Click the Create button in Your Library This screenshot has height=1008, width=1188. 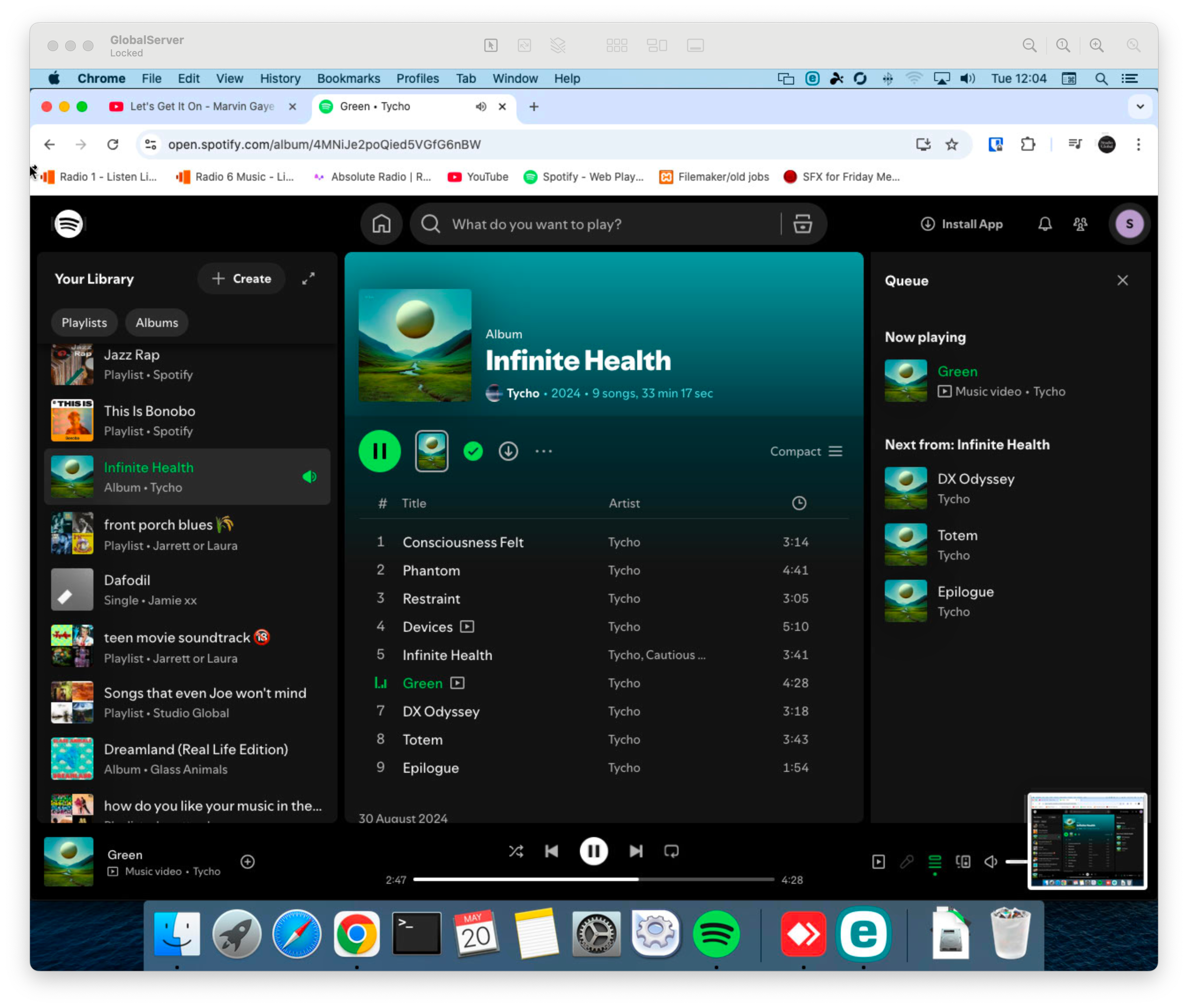point(241,279)
